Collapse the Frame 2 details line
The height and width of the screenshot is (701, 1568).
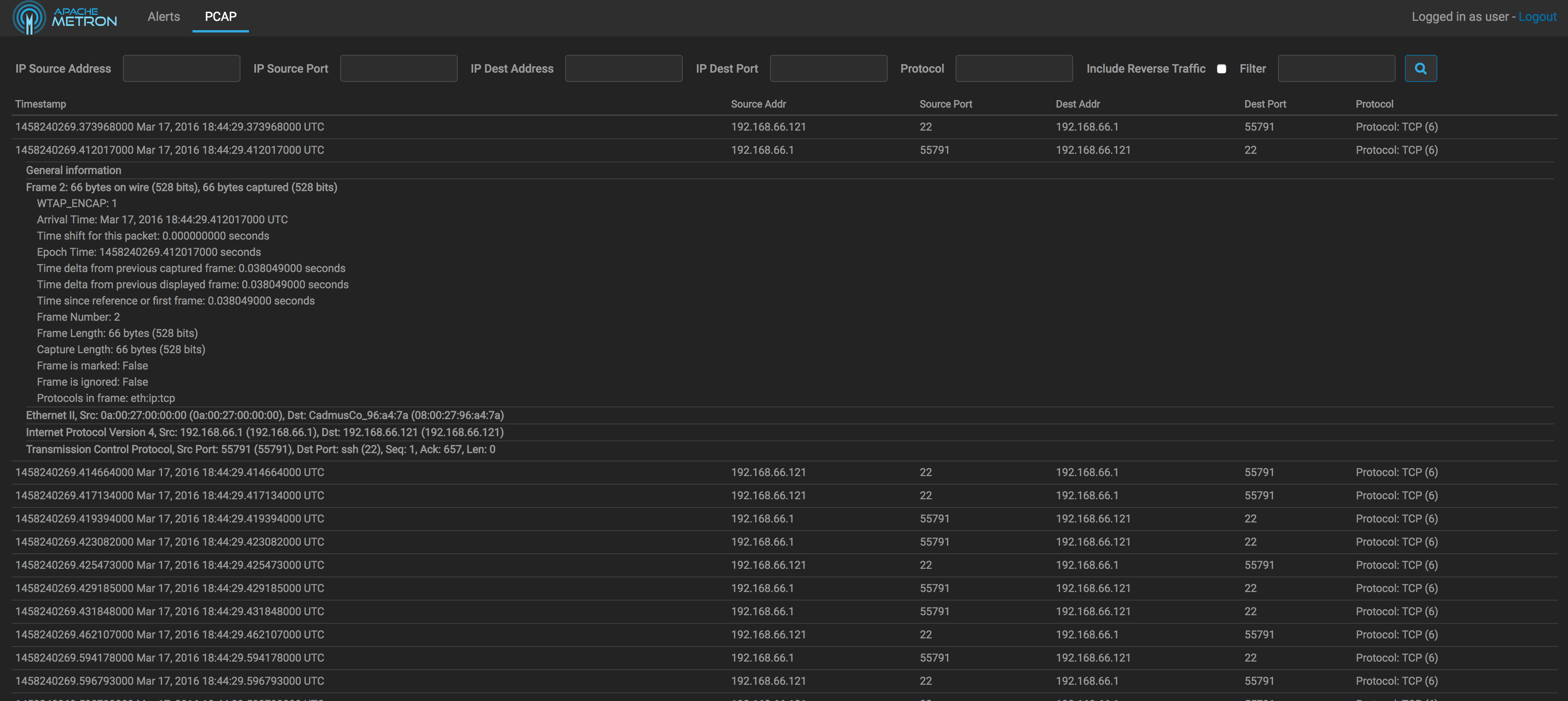(x=181, y=187)
